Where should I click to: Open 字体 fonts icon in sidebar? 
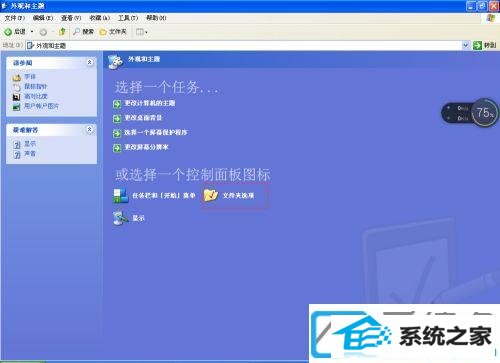point(17,77)
